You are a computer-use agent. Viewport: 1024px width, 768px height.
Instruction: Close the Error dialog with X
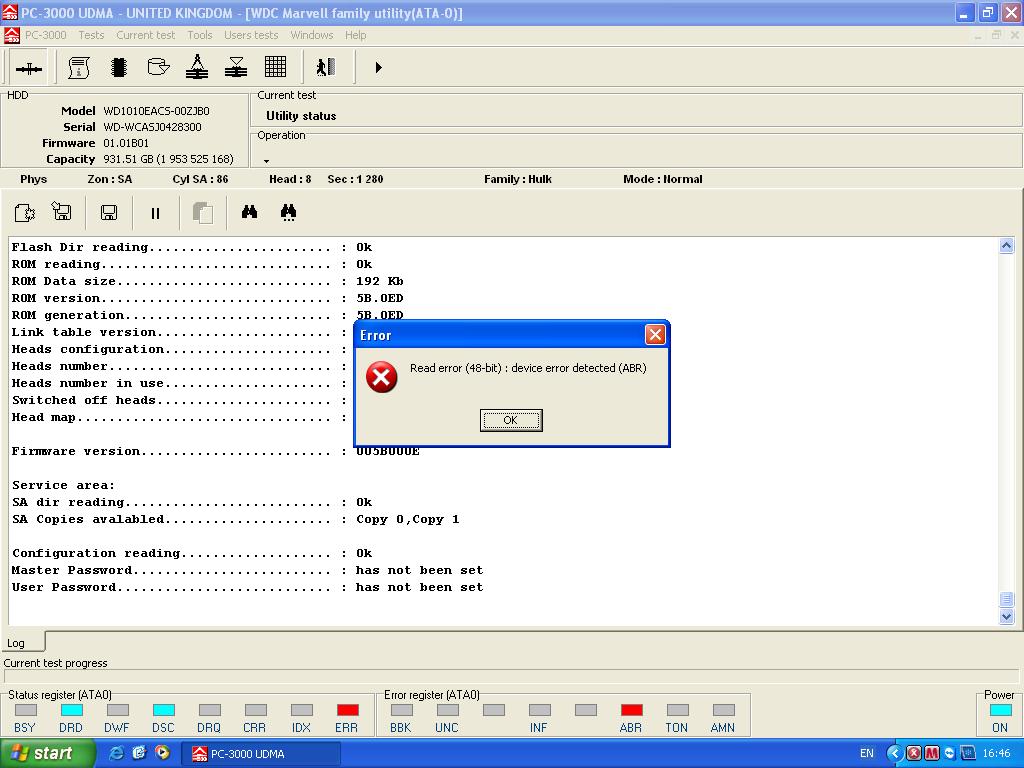(x=654, y=335)
